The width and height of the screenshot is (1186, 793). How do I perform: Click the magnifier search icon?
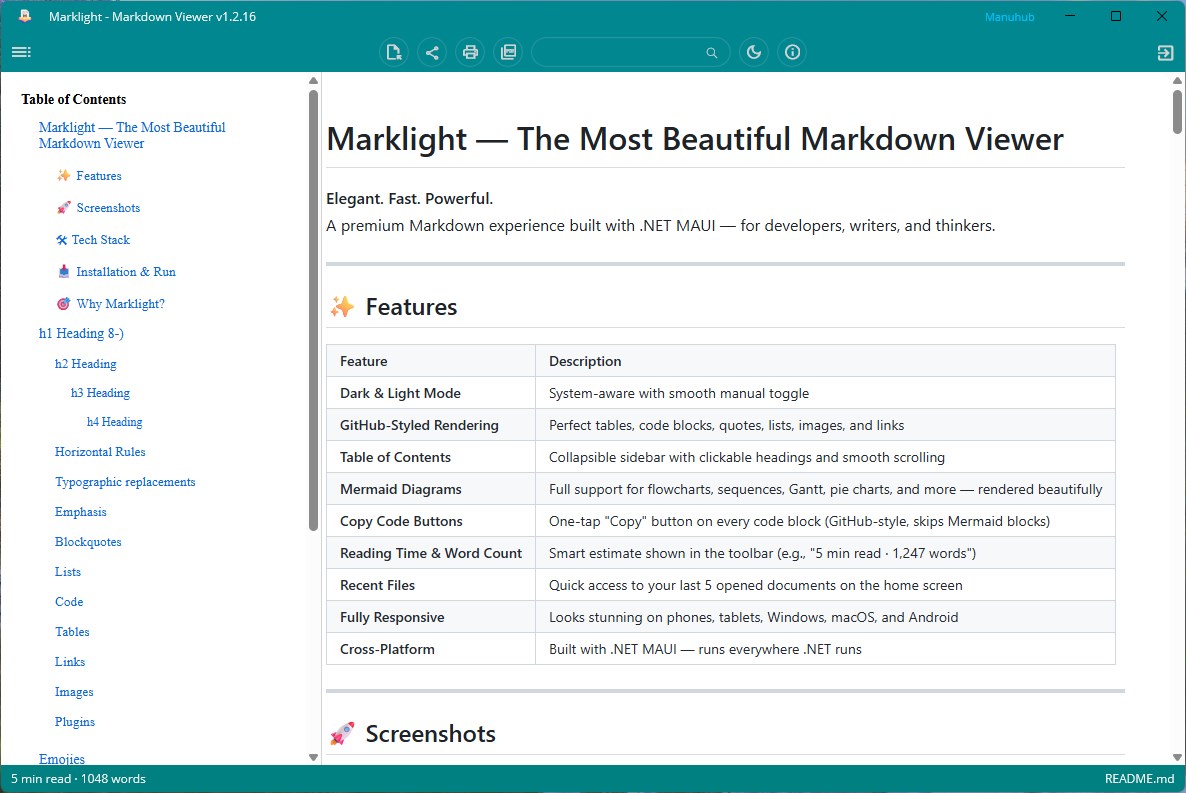coord(712,52)
